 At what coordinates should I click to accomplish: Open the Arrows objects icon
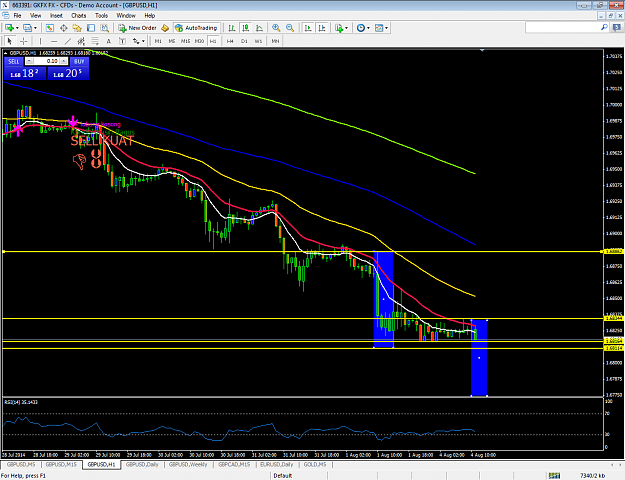tap(136, 41)
